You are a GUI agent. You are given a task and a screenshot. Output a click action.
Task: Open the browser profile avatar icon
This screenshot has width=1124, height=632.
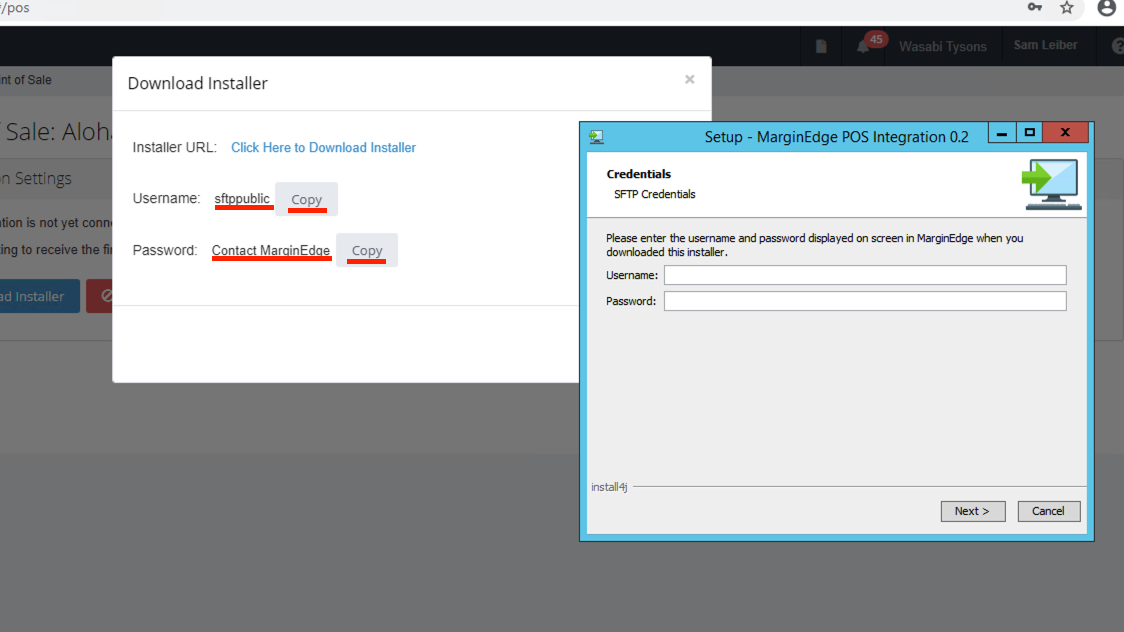click(x=1108, y=8)
